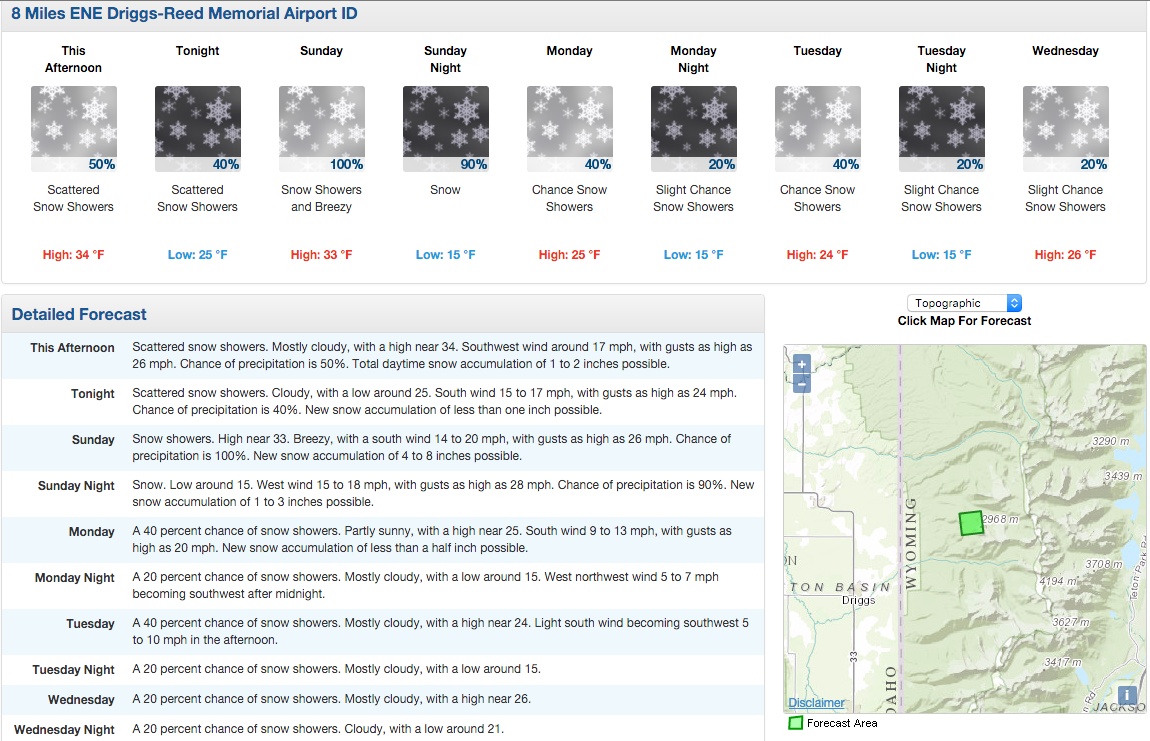Screen dimensions: 1150x741
Task: Click the Tonight scattered snow showers icon
Action: coord(197,129)
